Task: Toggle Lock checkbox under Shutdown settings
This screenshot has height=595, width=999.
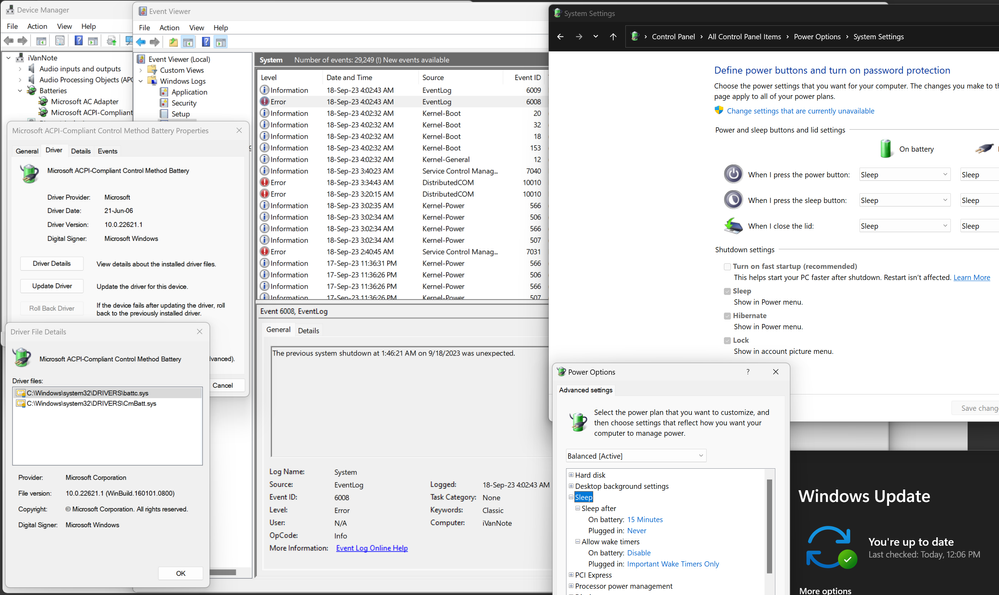Action: (x=727, y=341)
